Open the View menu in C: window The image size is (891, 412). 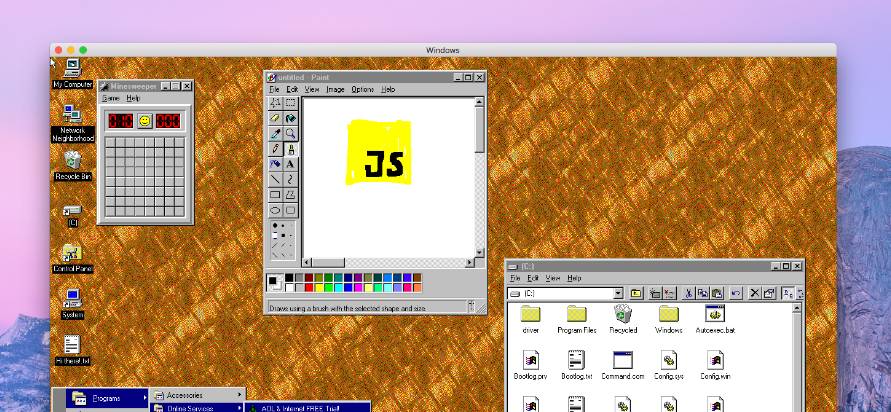click(x=553, y=278)
